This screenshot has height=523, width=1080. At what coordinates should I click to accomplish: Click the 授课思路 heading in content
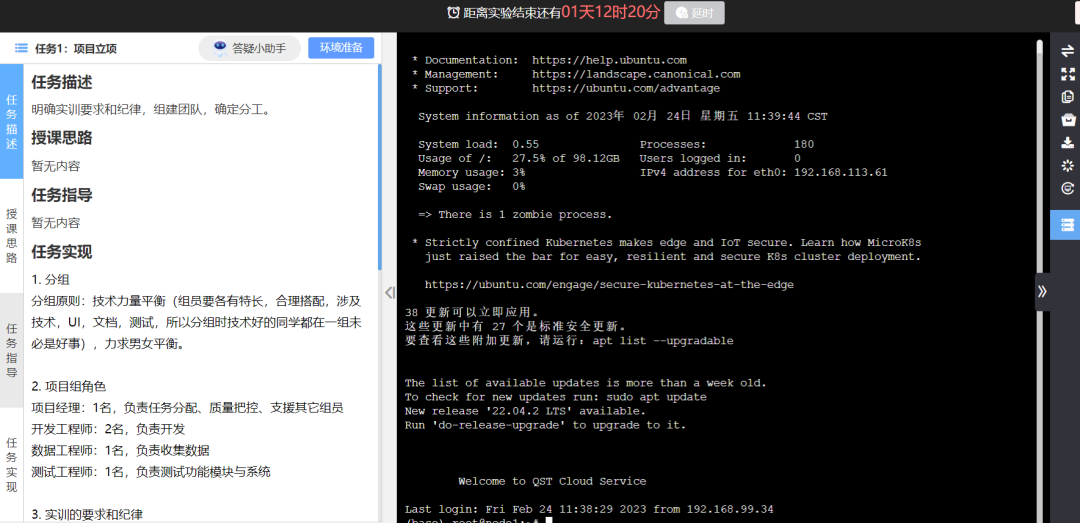(x=61, y=138)
